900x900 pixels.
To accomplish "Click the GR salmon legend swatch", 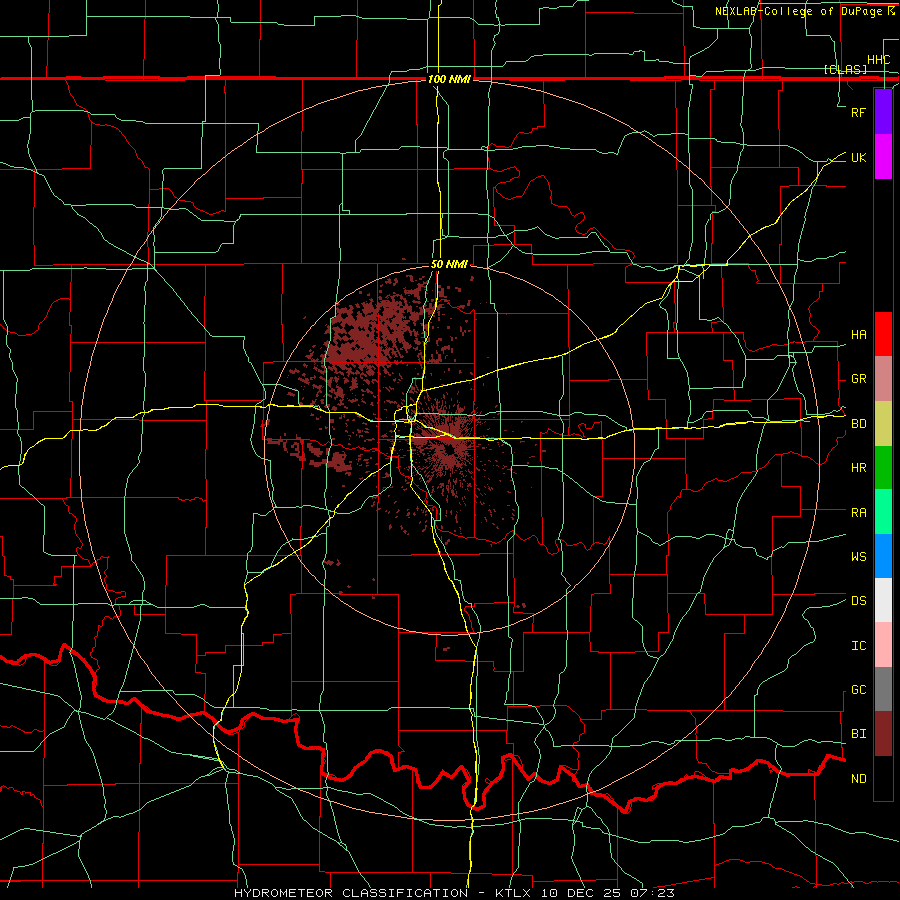I will 883,378.
